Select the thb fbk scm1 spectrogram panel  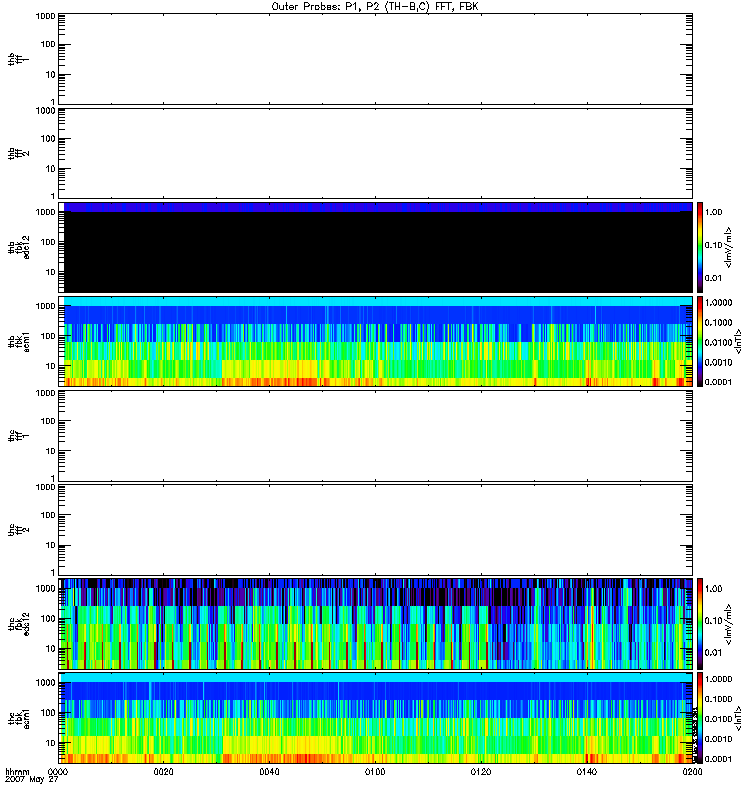(375, 341)
